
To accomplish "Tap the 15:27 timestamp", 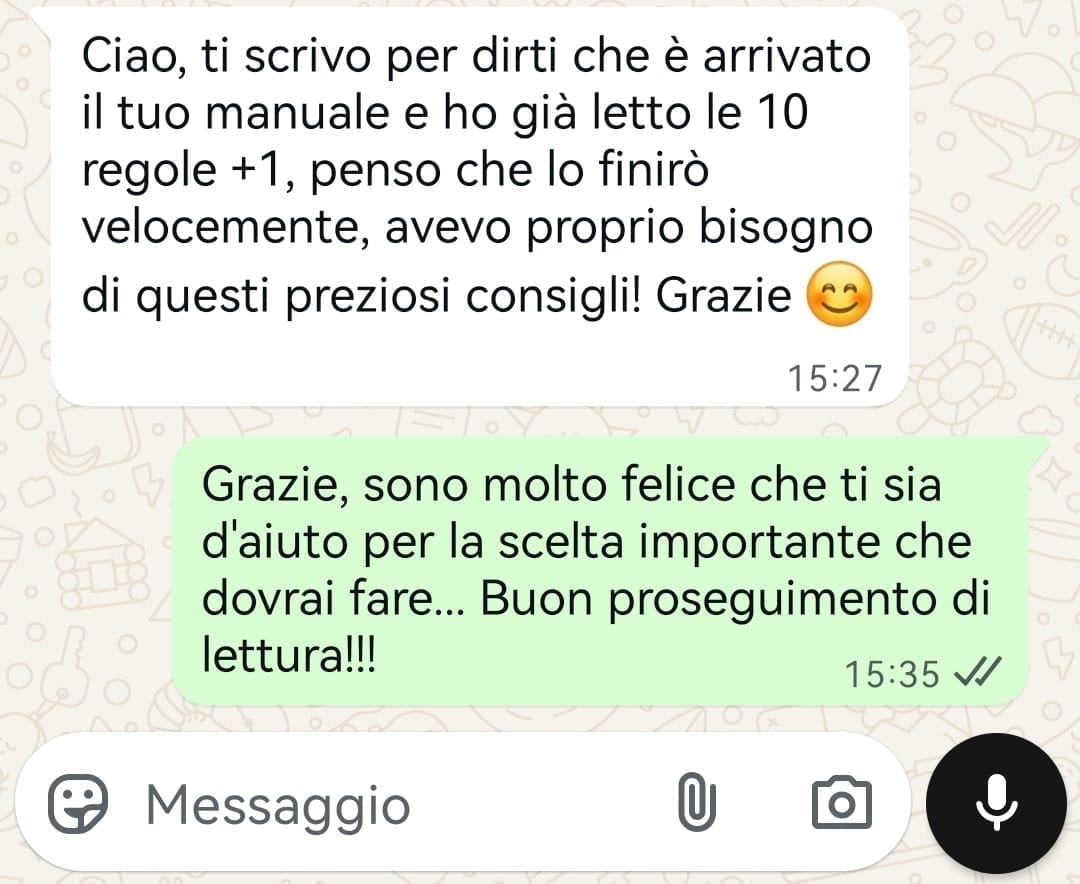I will [x=834, y=378].
